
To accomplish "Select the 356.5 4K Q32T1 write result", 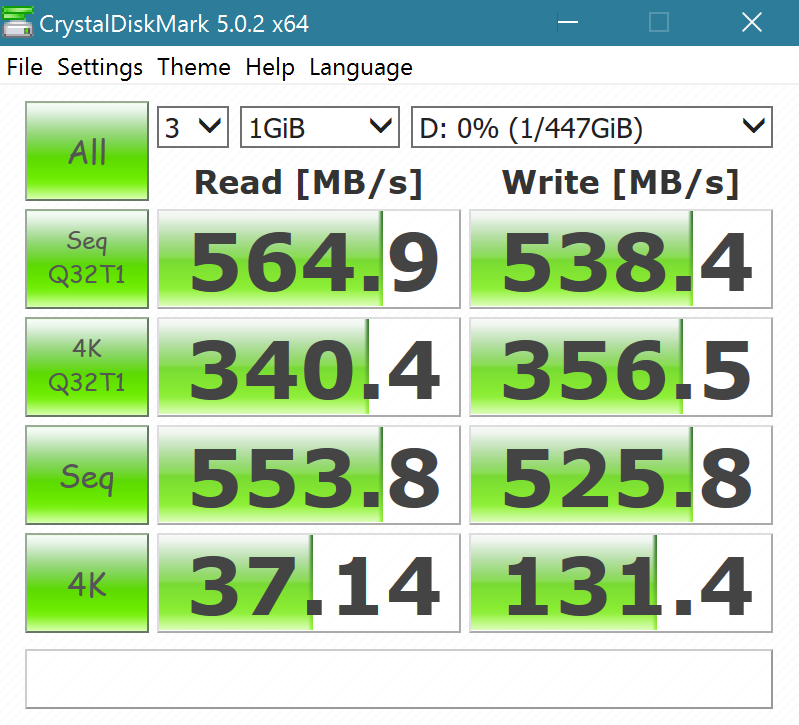I will [621, 367].
